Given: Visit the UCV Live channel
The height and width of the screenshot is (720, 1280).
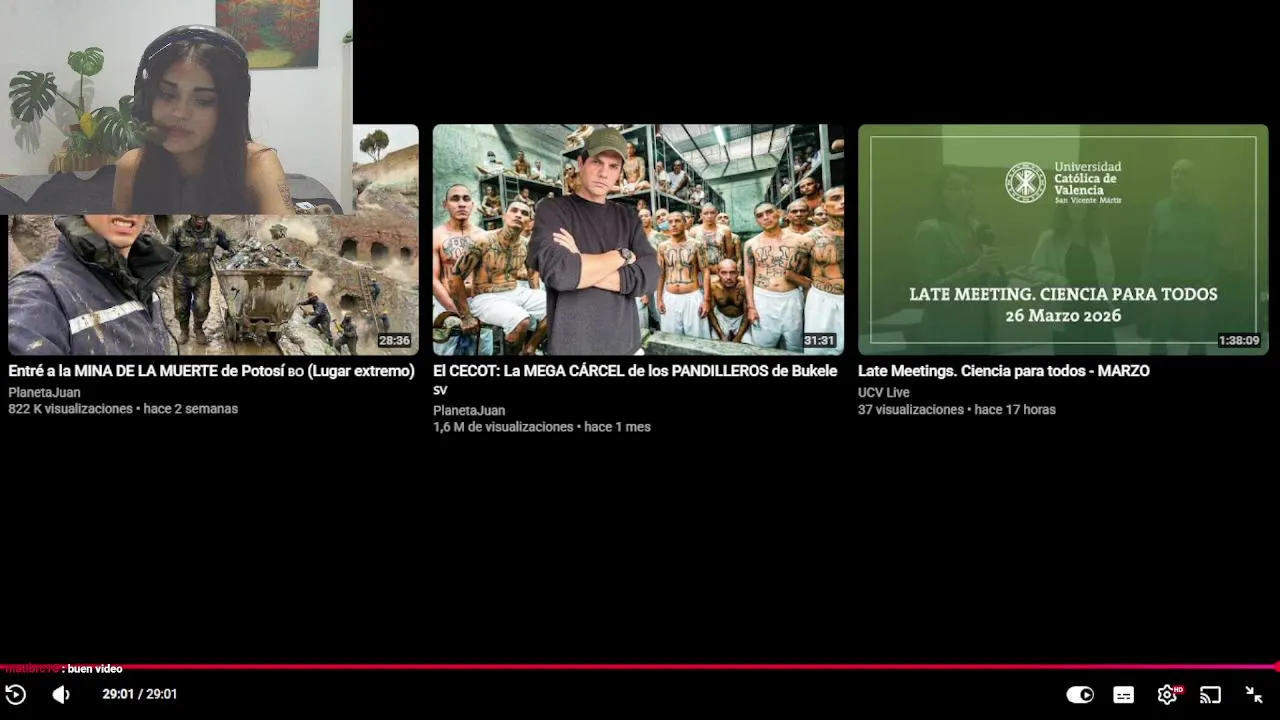Looking at the screenshot, I should click(x=884, y=393).
